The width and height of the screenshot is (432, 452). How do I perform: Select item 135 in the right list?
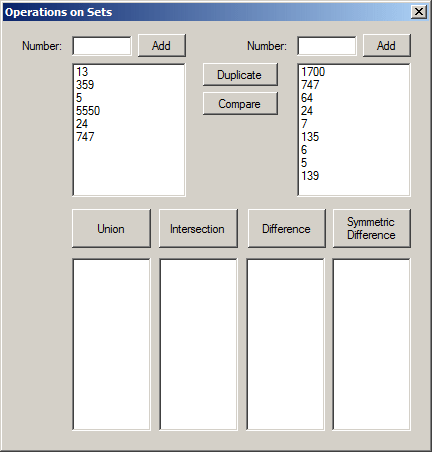point(310,137)
